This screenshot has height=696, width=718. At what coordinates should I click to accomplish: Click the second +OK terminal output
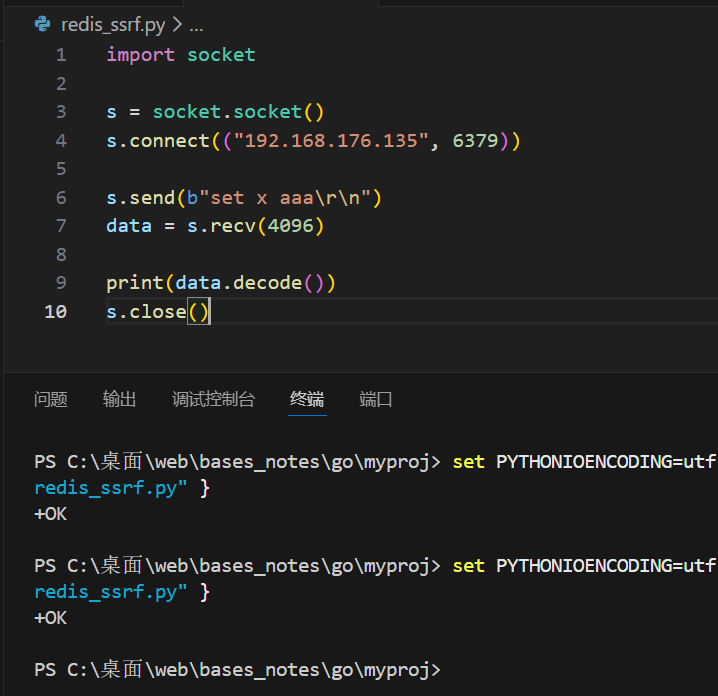point(51,618)
